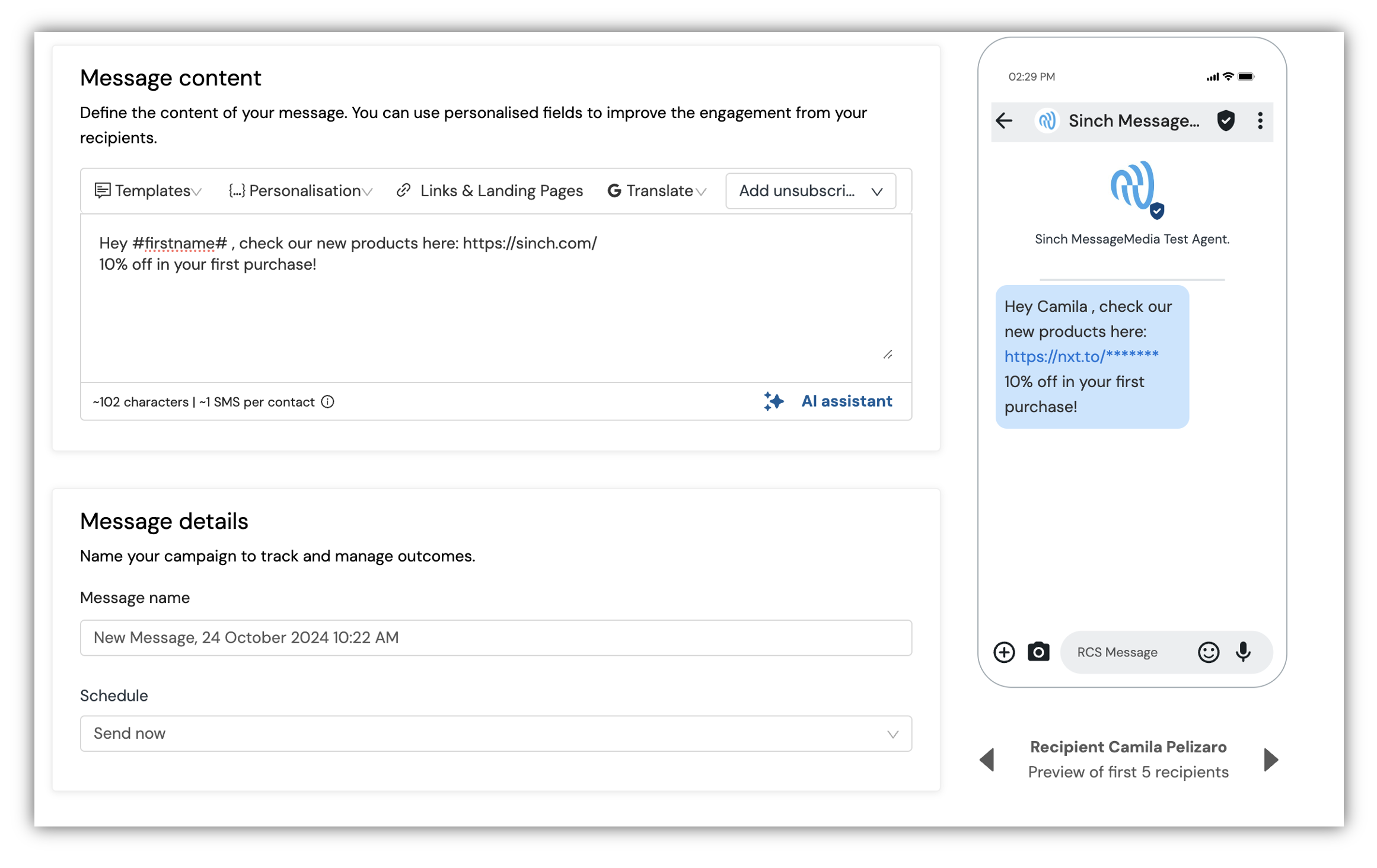Viewport: 1377px width, 868px height.
Task: Click the Google Translate G icon
Action: coord(614,191)
